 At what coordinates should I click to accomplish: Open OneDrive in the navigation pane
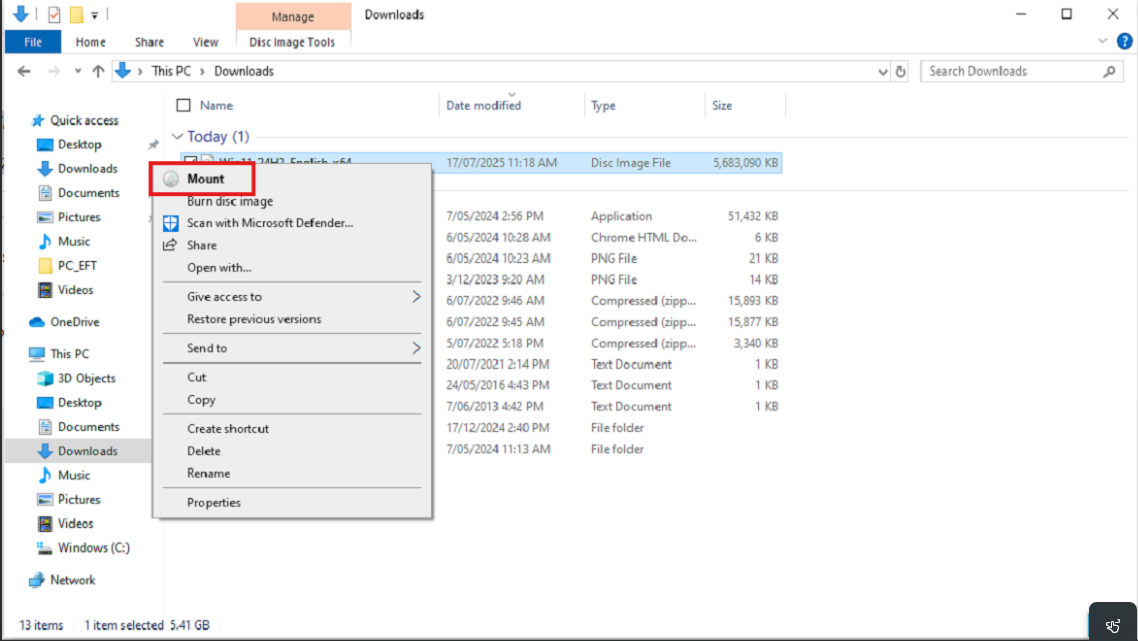pos(74,322)
